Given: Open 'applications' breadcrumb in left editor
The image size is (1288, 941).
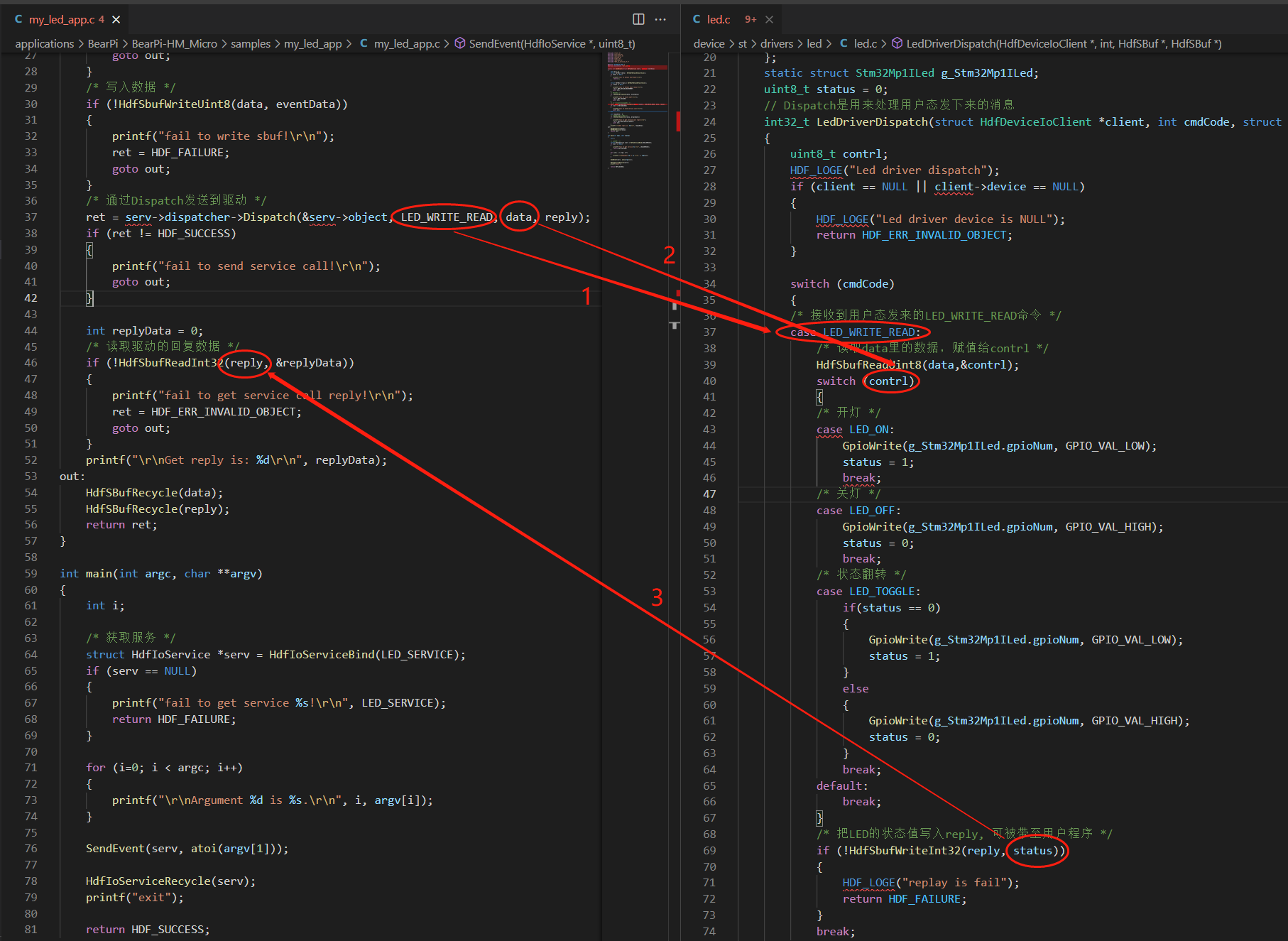Looking at the screenshot, I should [45, 43].
